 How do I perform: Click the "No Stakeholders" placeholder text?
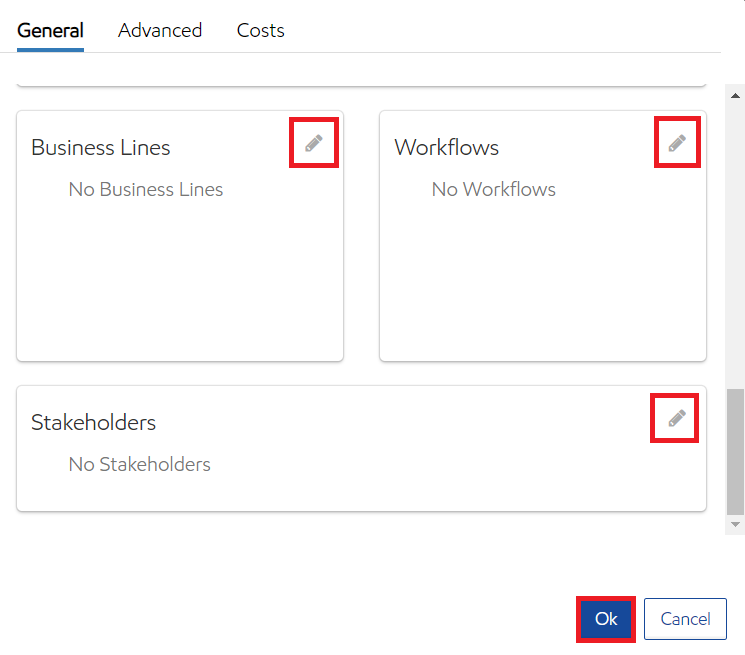click(x=140, y=464)
